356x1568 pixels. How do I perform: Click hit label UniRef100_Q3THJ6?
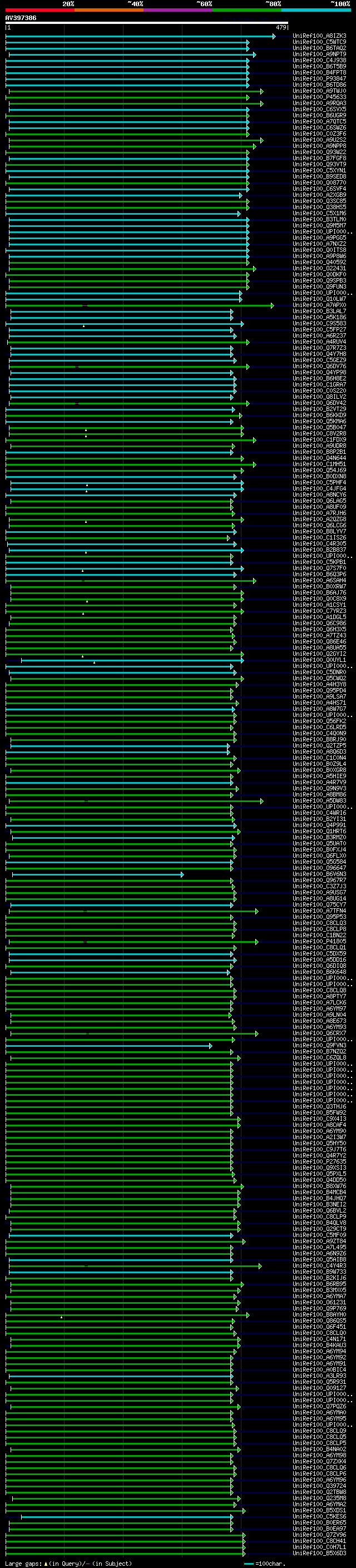pos(319,1106)
